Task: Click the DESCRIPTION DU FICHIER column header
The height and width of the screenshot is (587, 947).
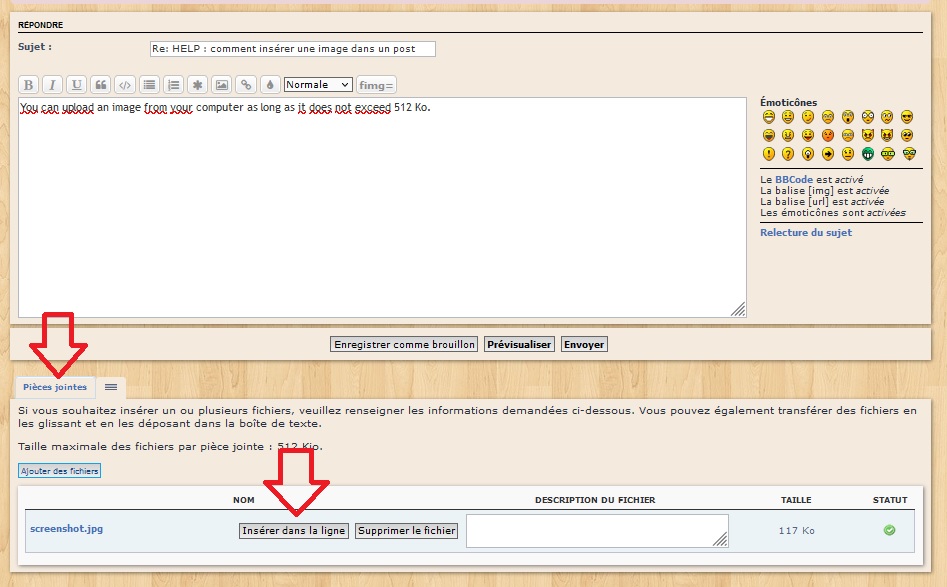Action: (x=595, y=500)
